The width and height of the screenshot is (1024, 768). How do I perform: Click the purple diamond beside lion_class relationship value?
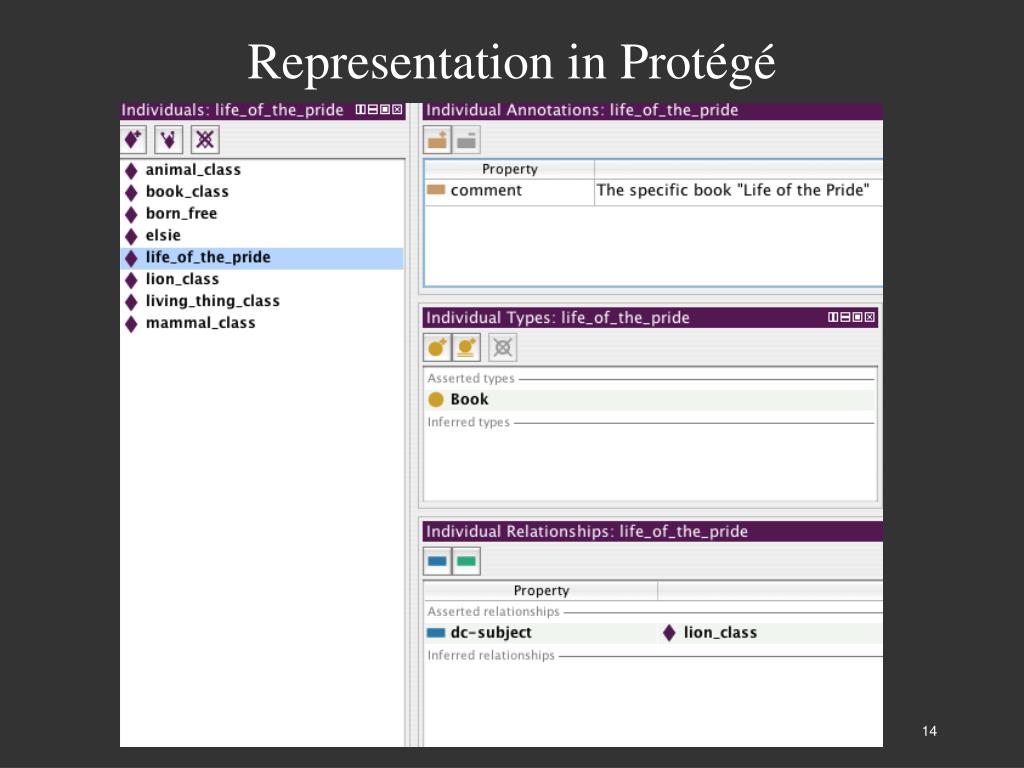point(669,633)
